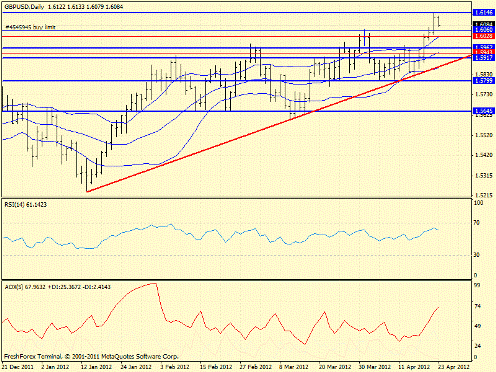Click the 1.5799 price level label

click(x=484, y=80)
